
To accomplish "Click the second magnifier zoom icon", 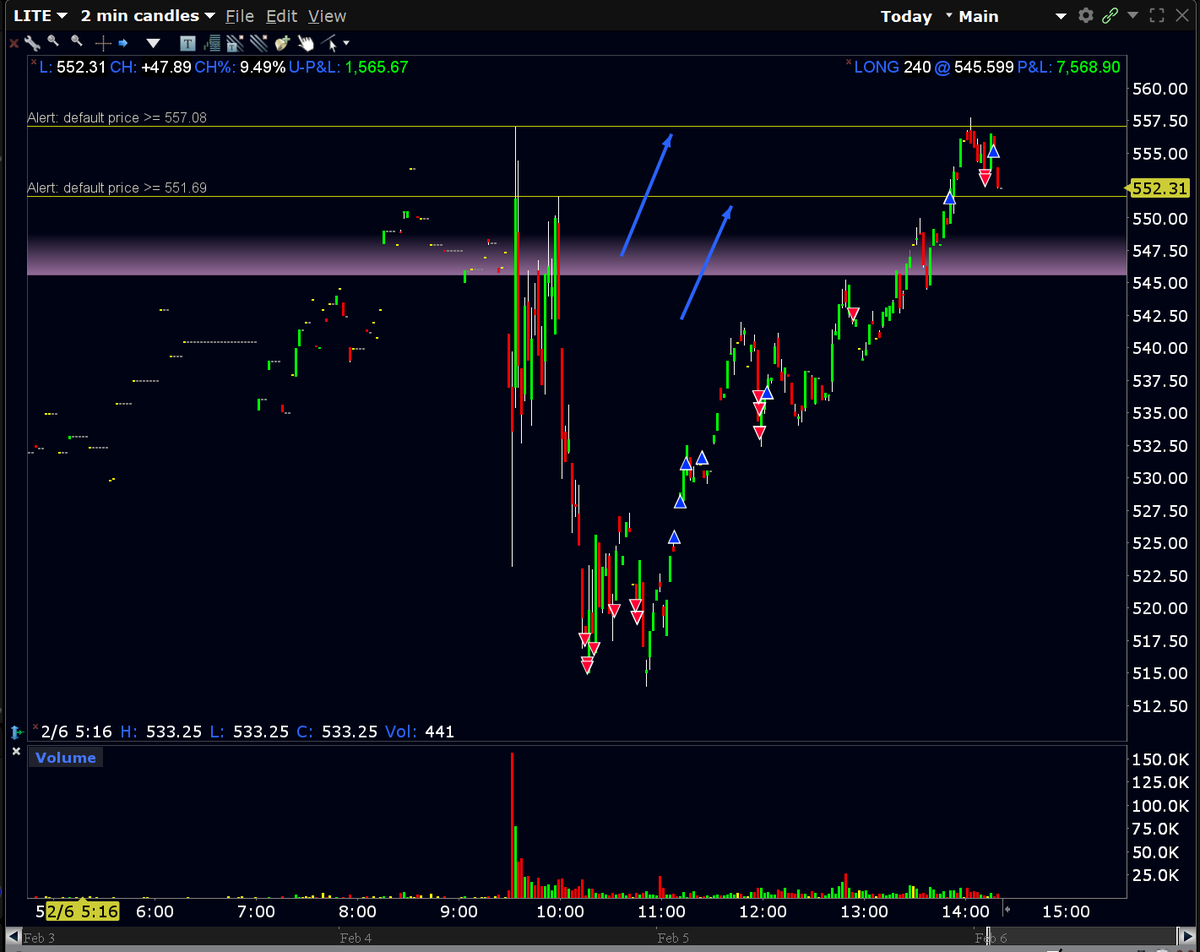I will pyautogui.click(x=78, y=42).
